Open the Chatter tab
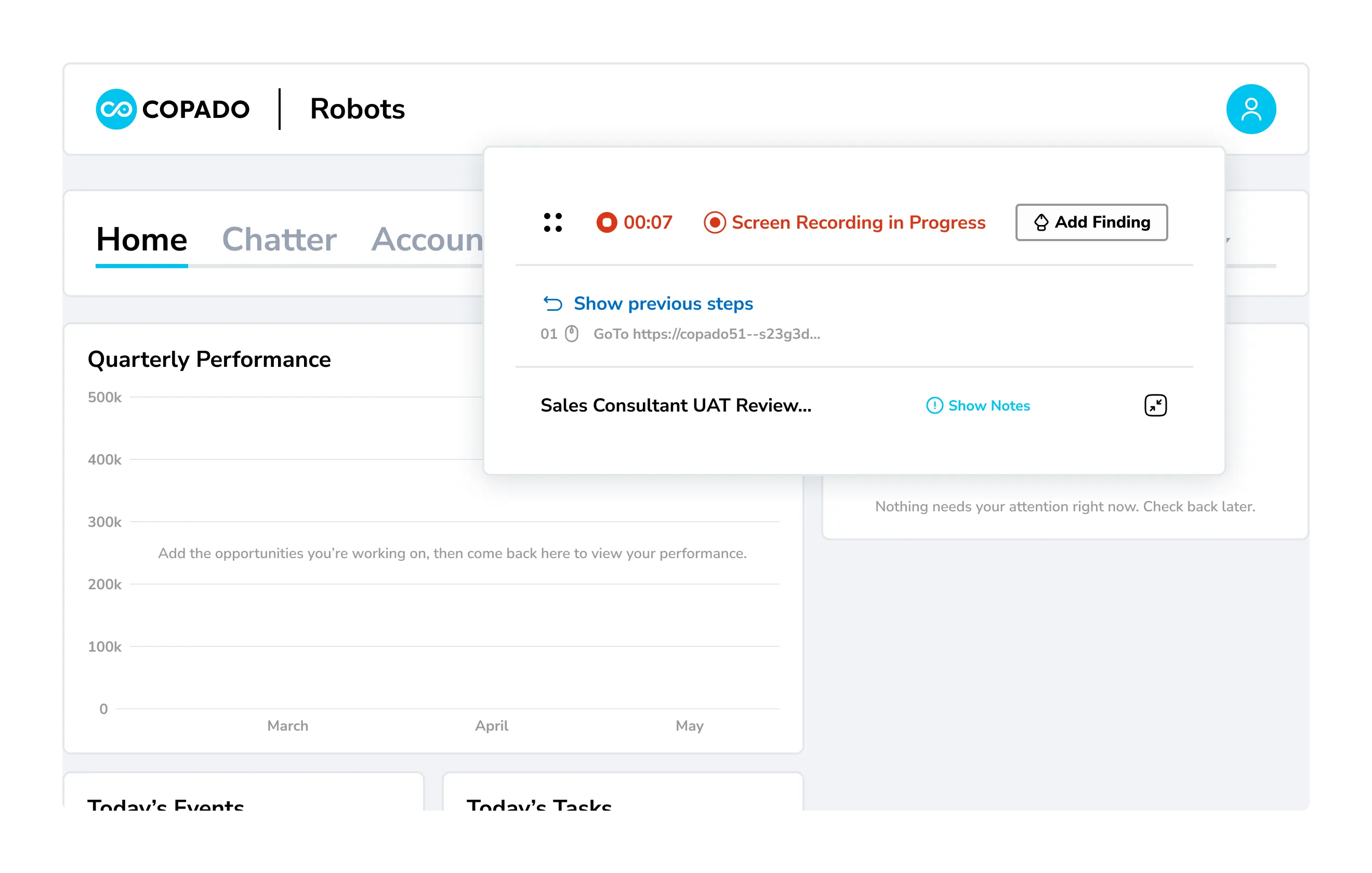 (x=279, y=240)
